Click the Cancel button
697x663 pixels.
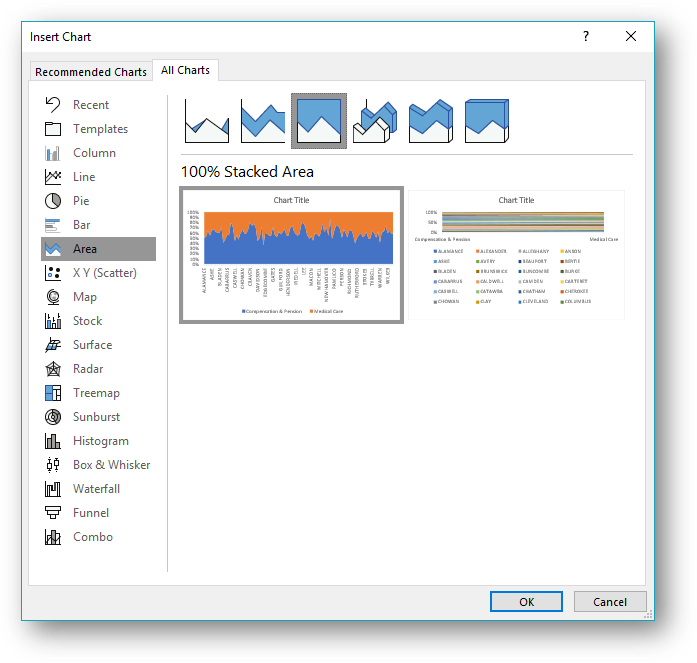[x=609, y=602]
